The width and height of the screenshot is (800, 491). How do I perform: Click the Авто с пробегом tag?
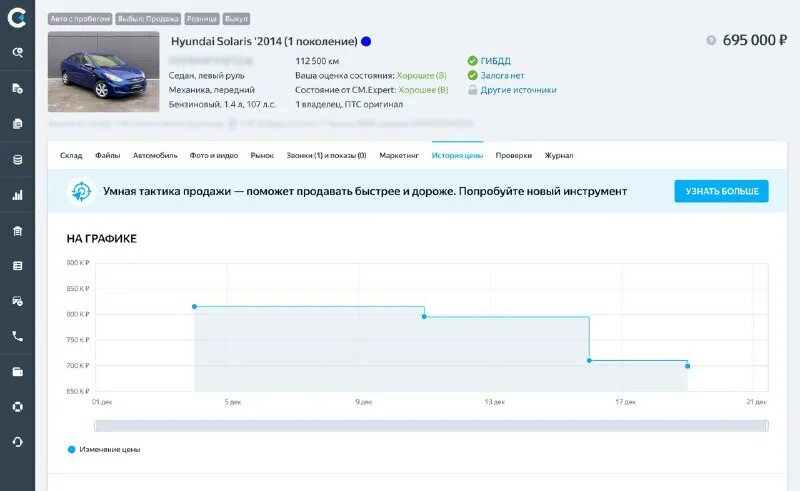pyautogui.click(x=80, y=19)
